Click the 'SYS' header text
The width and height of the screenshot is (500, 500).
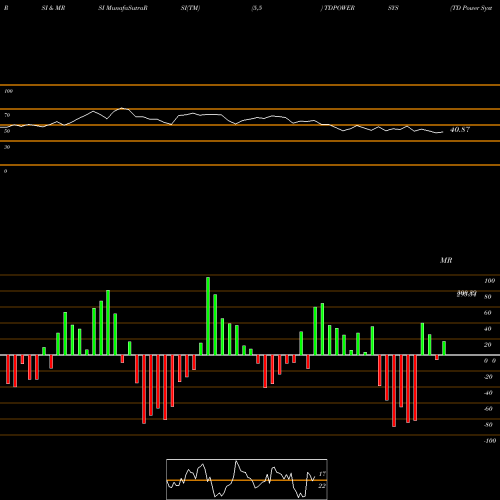(393, 8)
